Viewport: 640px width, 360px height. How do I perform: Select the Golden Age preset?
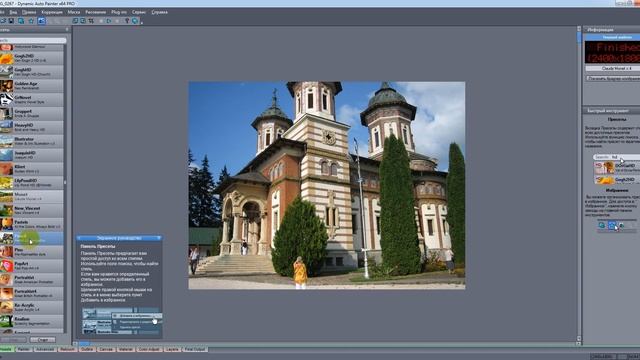[32, 86]
